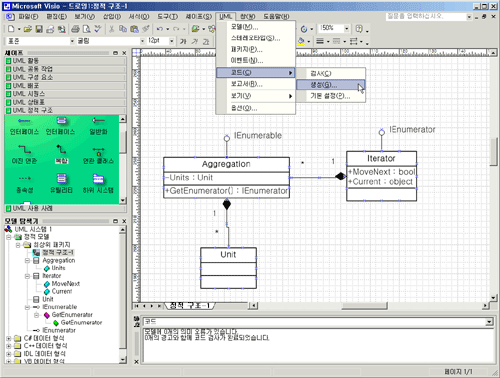The height and width of the screenshot is (378, 500).
Task: Select the 하위 시스템 shape in stencil
Action: [x=98, y=184]
